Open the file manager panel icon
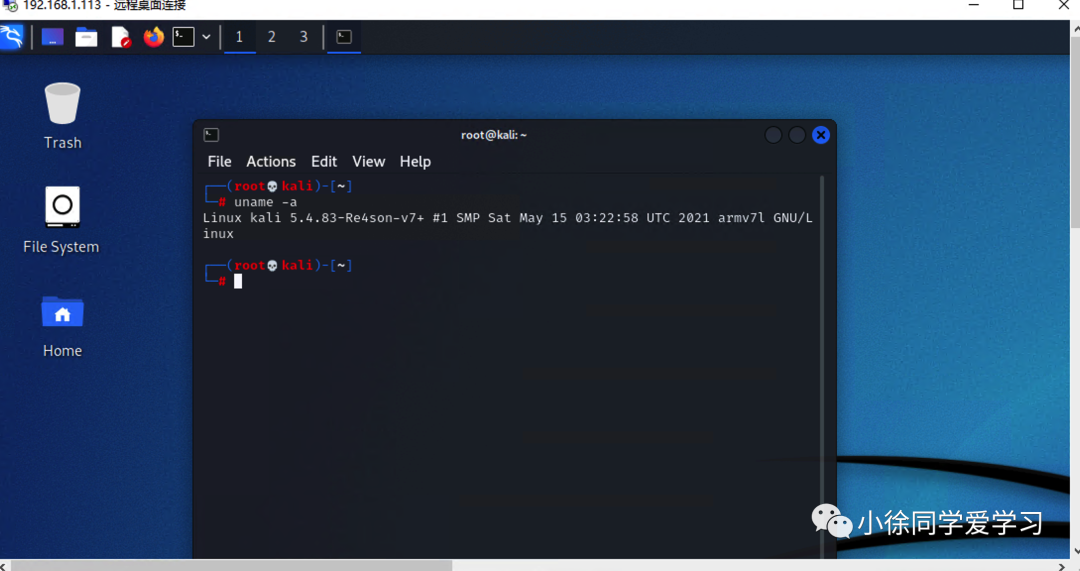The width and height of the screenshot is (1080, 571). click(86, 37)
